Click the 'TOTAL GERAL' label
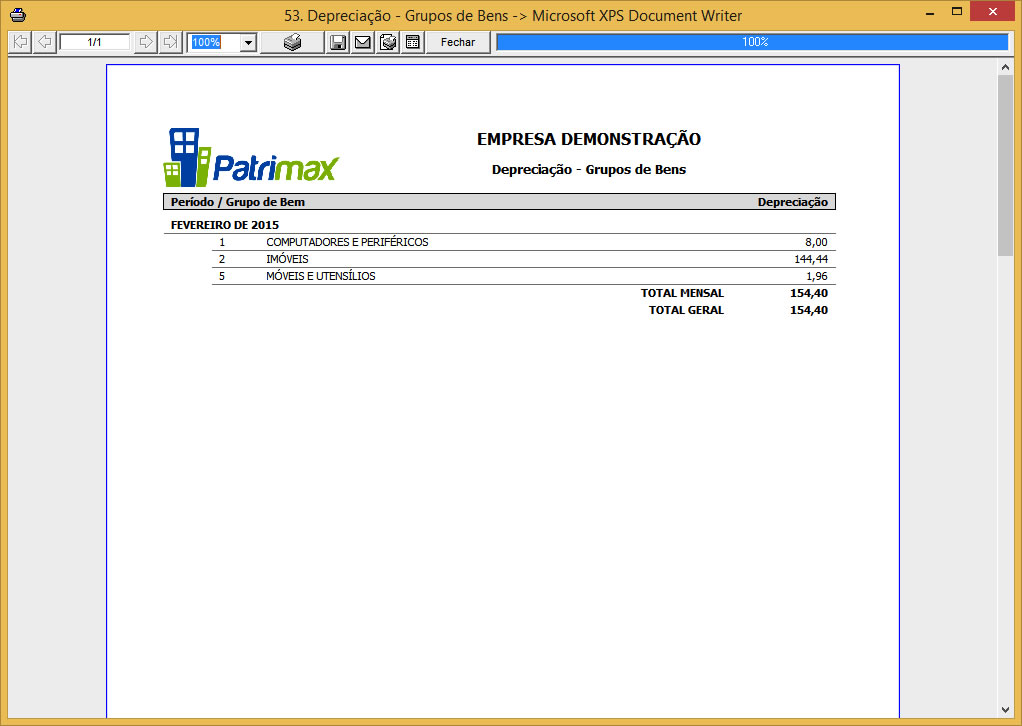 [x=686, y=310]
